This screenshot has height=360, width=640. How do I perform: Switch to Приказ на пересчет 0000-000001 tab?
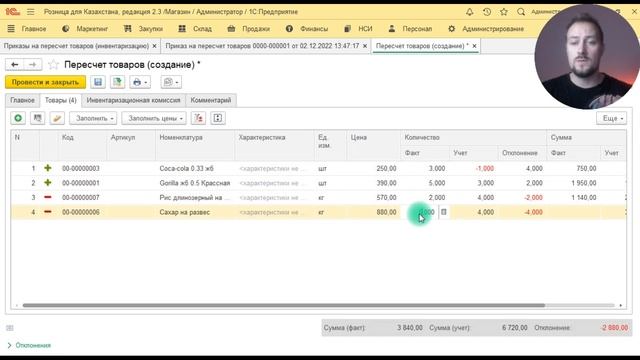tap(262, 46)
